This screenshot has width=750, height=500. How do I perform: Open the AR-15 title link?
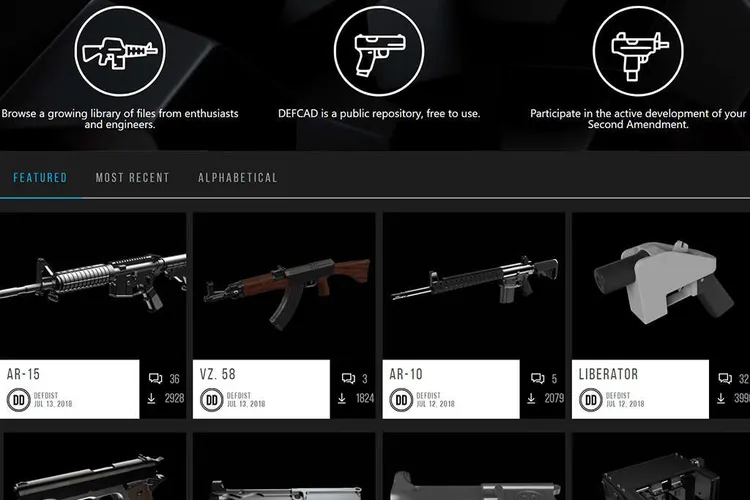coord(23,374)
